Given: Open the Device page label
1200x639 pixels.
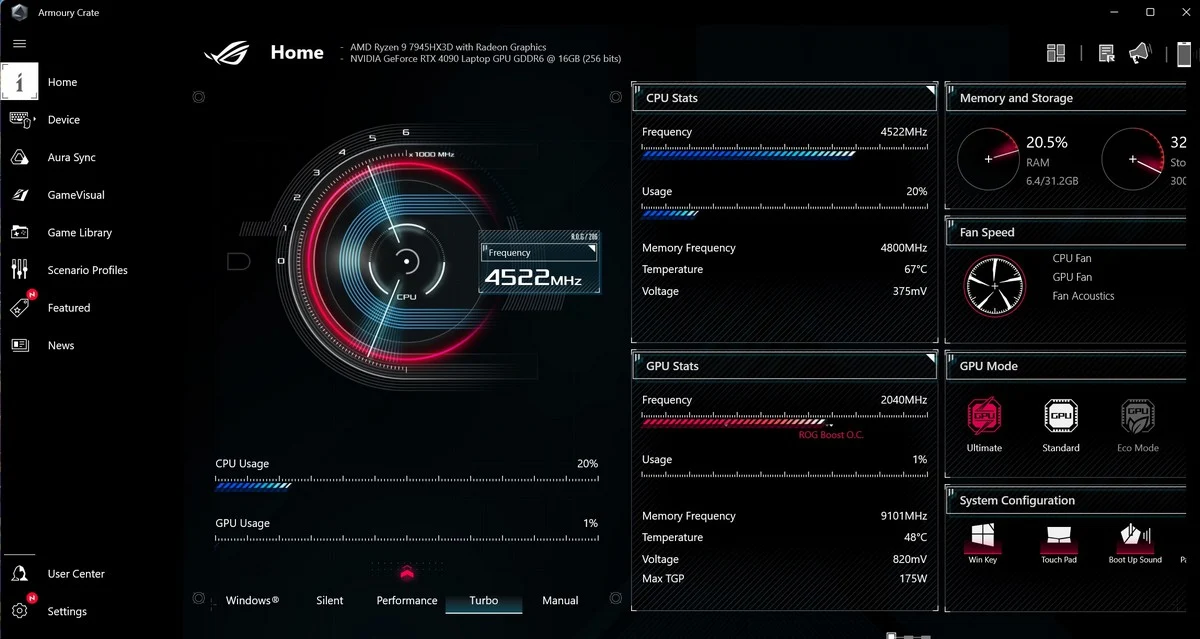Looking at the screenshot, I should (64, 119).
